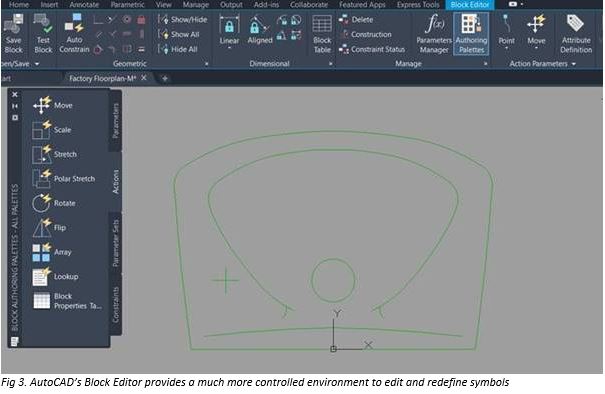
Task: Run Test Block from the ribbon
Action: (x=43, y=33)
